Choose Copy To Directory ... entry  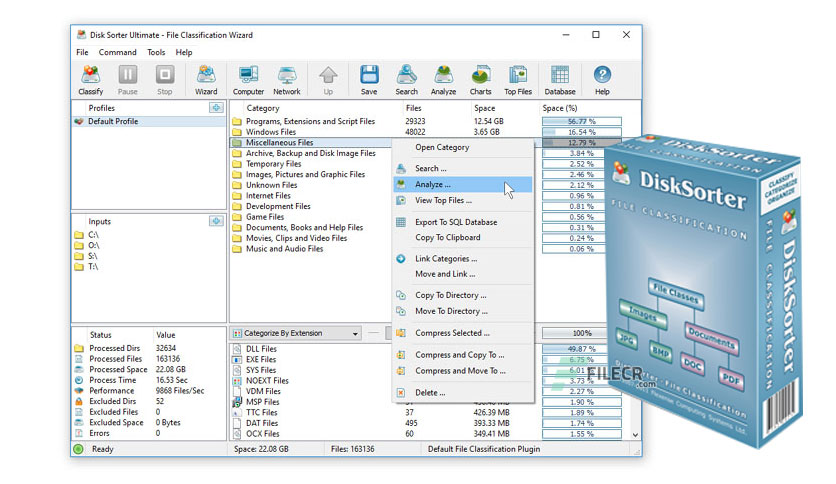click(463, 295)
